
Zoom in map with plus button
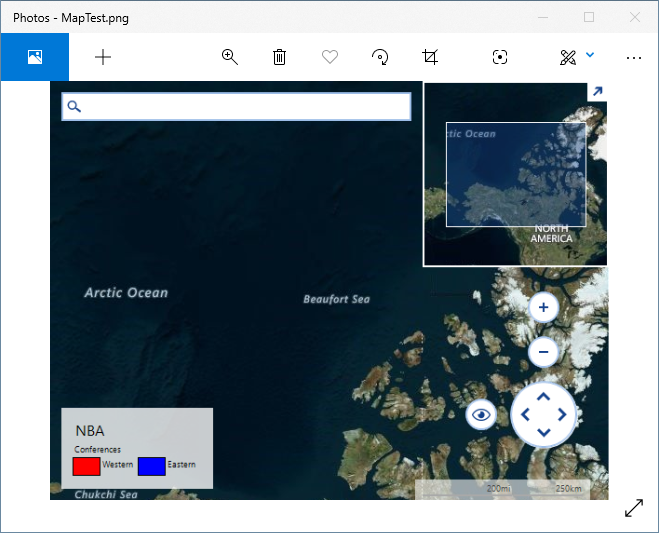tap(543, 307)
